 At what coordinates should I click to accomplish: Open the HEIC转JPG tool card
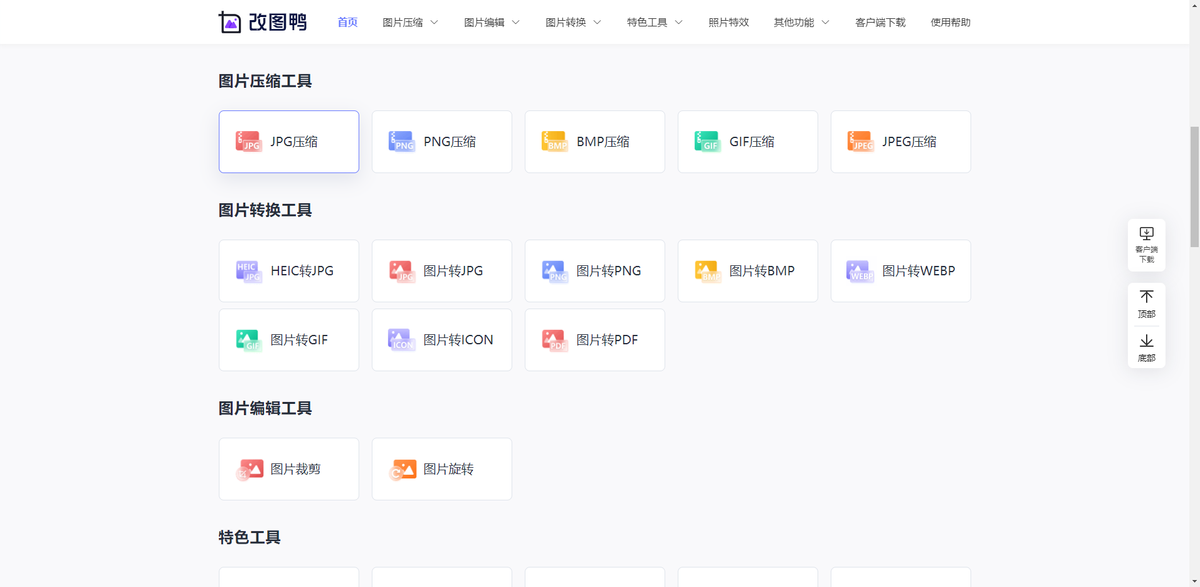289,271
